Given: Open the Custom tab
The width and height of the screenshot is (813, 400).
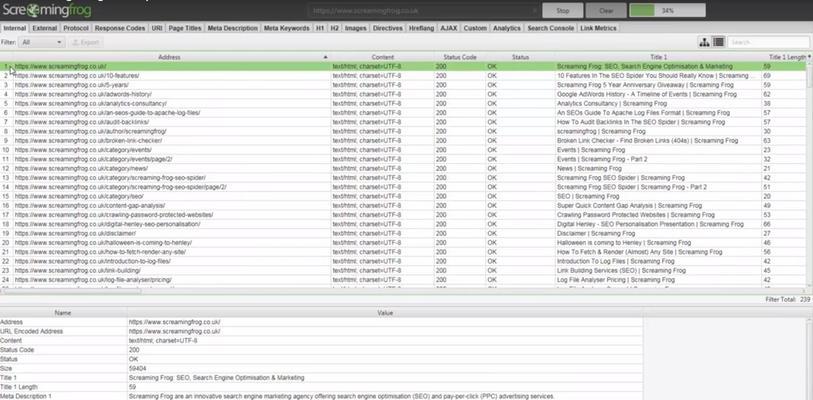Looking at the screenshot, I should (x=475, y=29).
